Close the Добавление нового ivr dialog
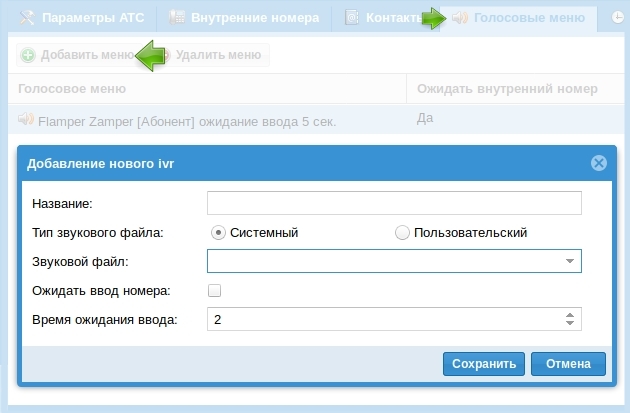Screen dimensions: 630x413 [598, 163]
